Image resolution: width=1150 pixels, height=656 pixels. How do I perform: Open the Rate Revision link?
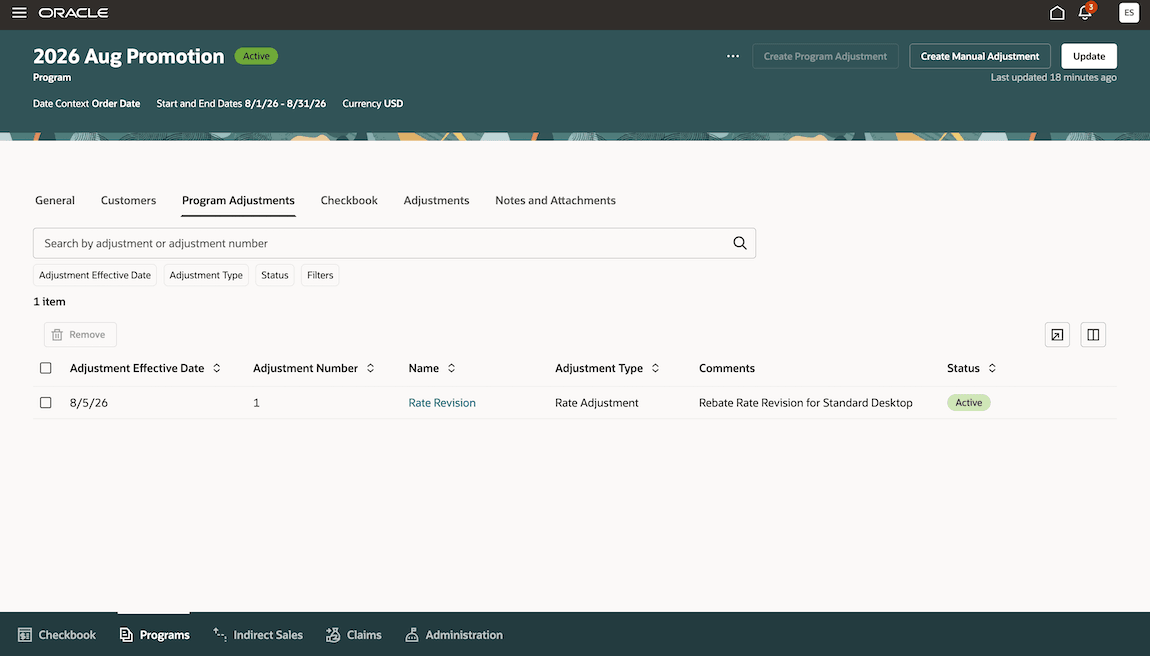tap(442, 403)
